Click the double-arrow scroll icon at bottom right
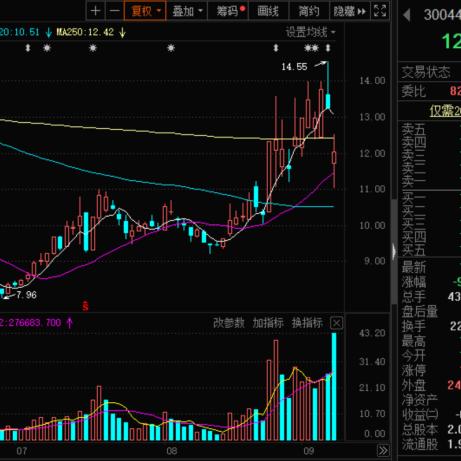Viewport: 461px width, 461px height. (383, 450)
